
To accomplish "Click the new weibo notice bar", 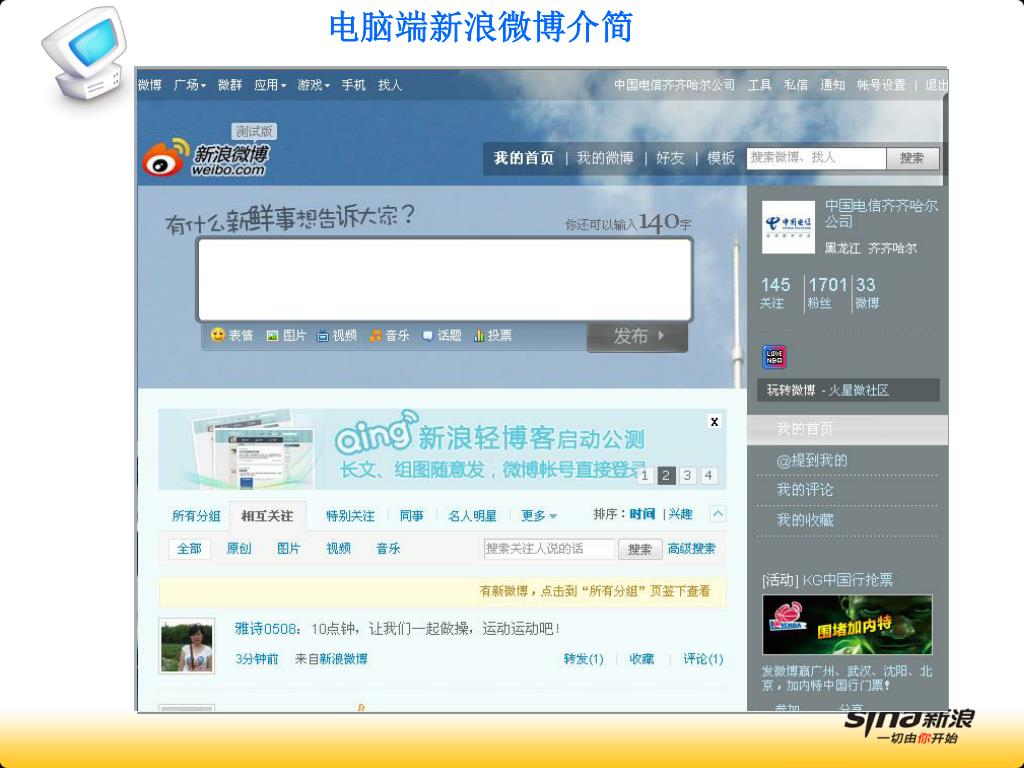I will pyautogui.click(x=442, y=592).
